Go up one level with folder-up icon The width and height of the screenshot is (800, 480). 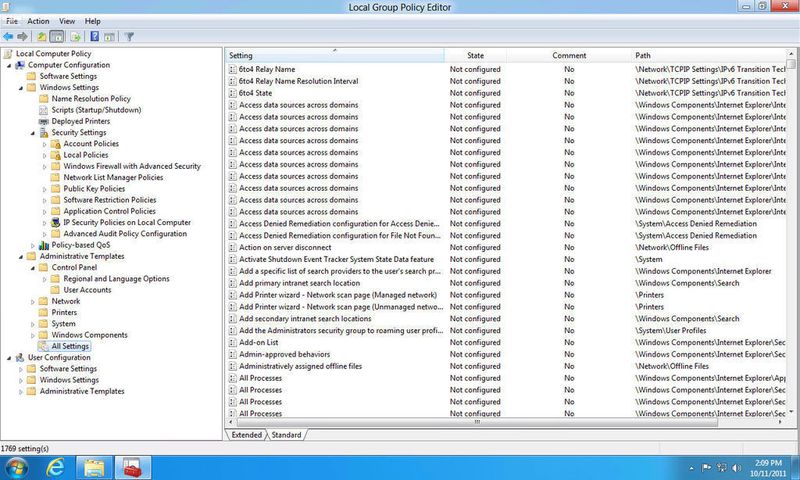42,37
